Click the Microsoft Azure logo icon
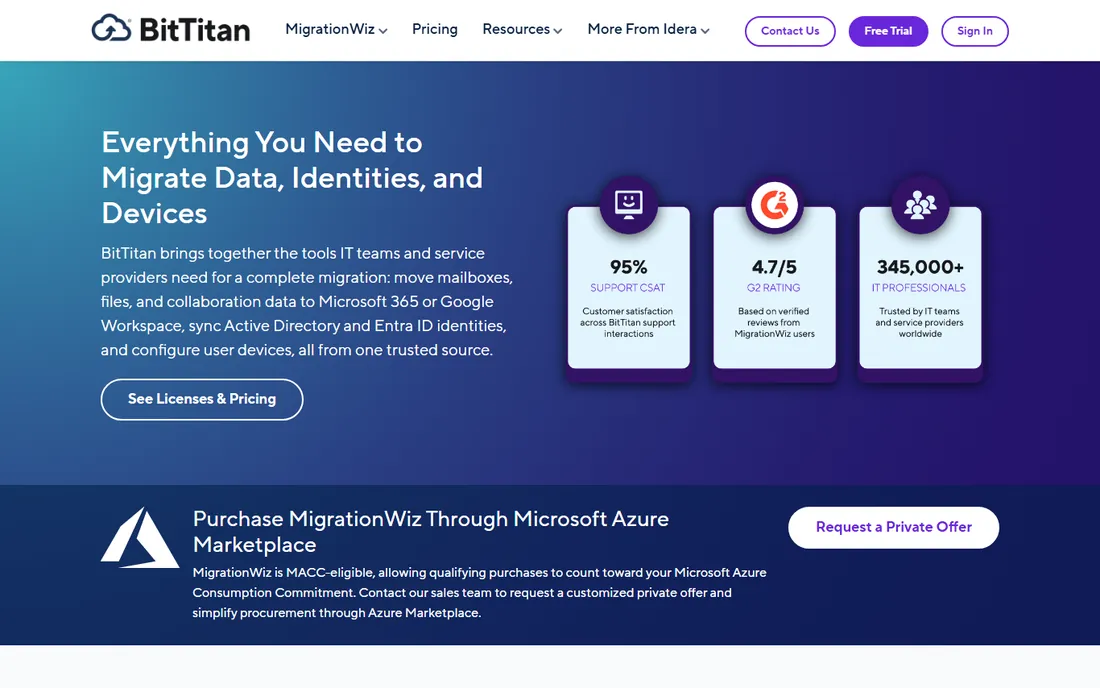1100x688 pixels. tap(140, 537)
